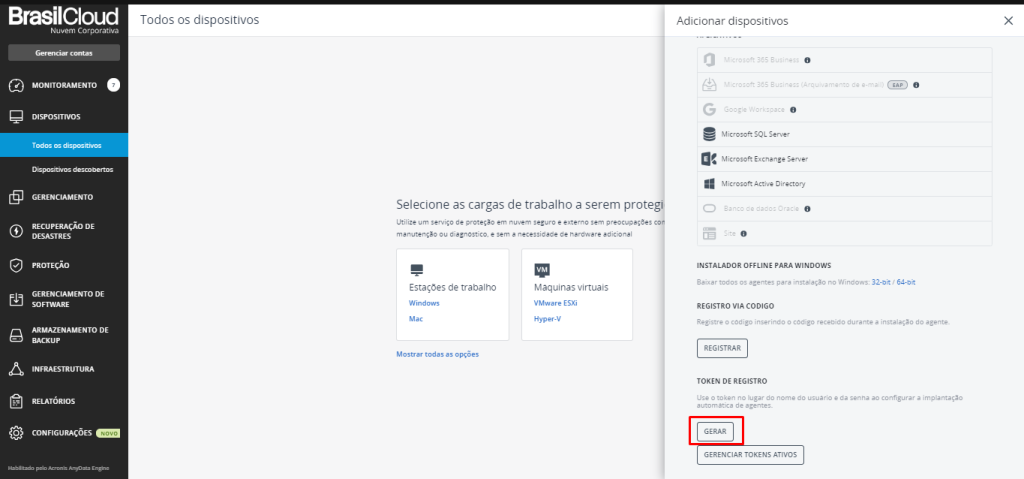This screenshot has width=1024, height=479.
Task: Click the Monitoramento notification count badge
Action: click(x=114, y=85)
